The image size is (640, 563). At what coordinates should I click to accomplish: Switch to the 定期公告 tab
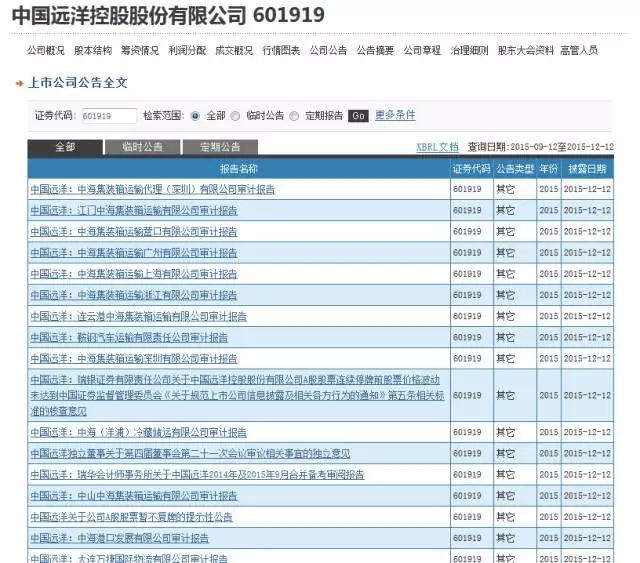(220, 147)
